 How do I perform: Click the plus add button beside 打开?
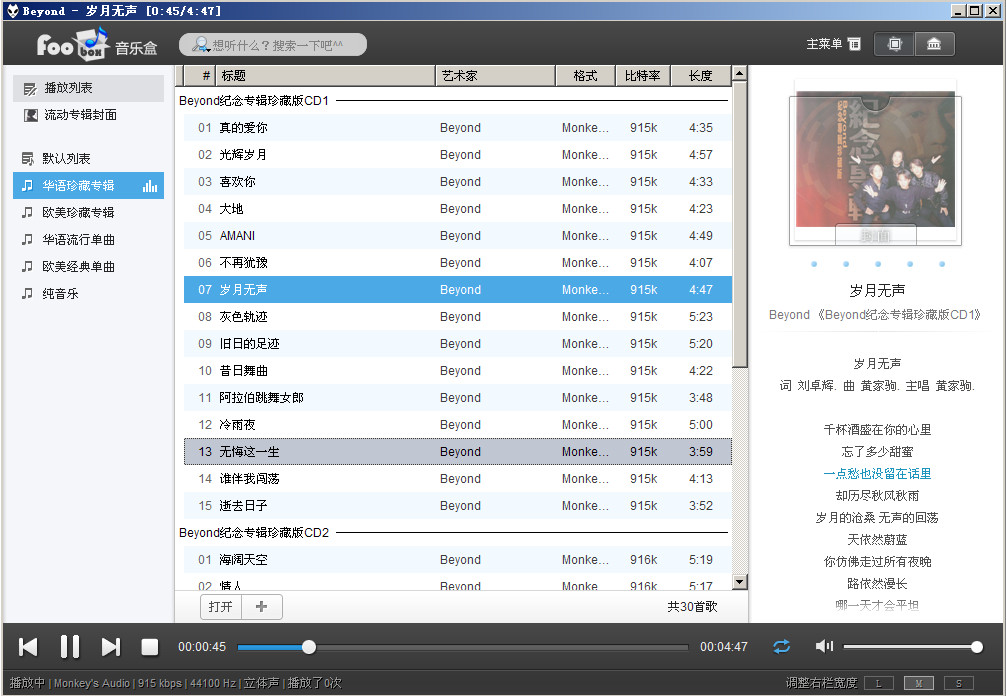[x=262, y=607]
